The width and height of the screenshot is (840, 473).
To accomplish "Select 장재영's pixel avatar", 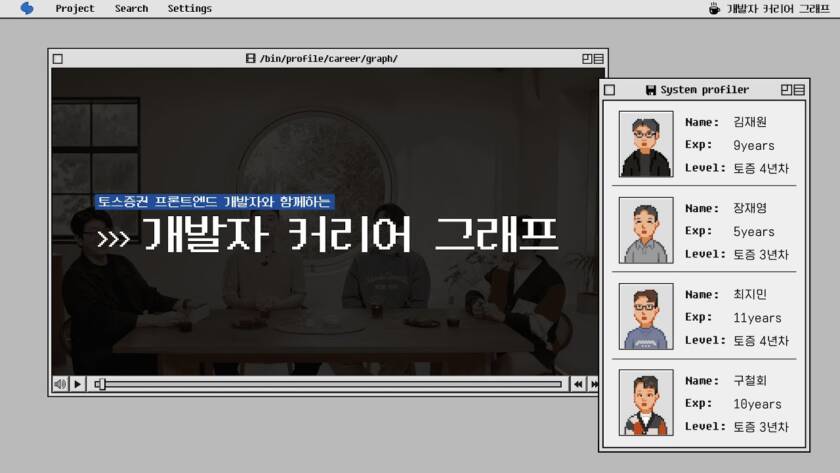I will (x=646, y=230).
